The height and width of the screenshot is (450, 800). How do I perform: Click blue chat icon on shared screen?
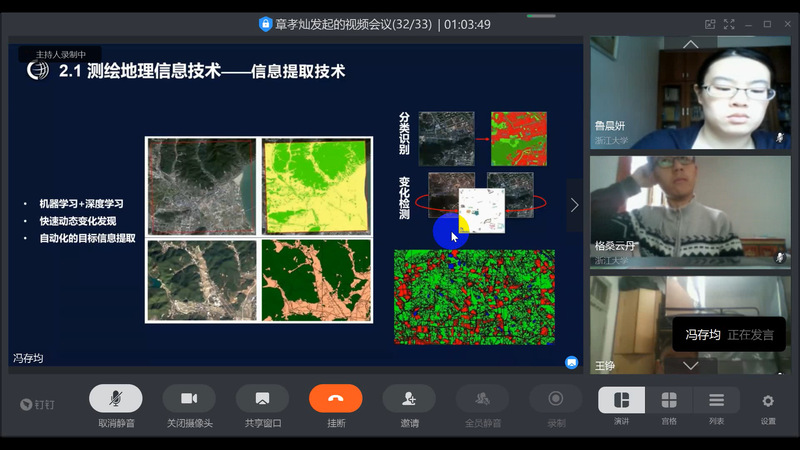571,362
